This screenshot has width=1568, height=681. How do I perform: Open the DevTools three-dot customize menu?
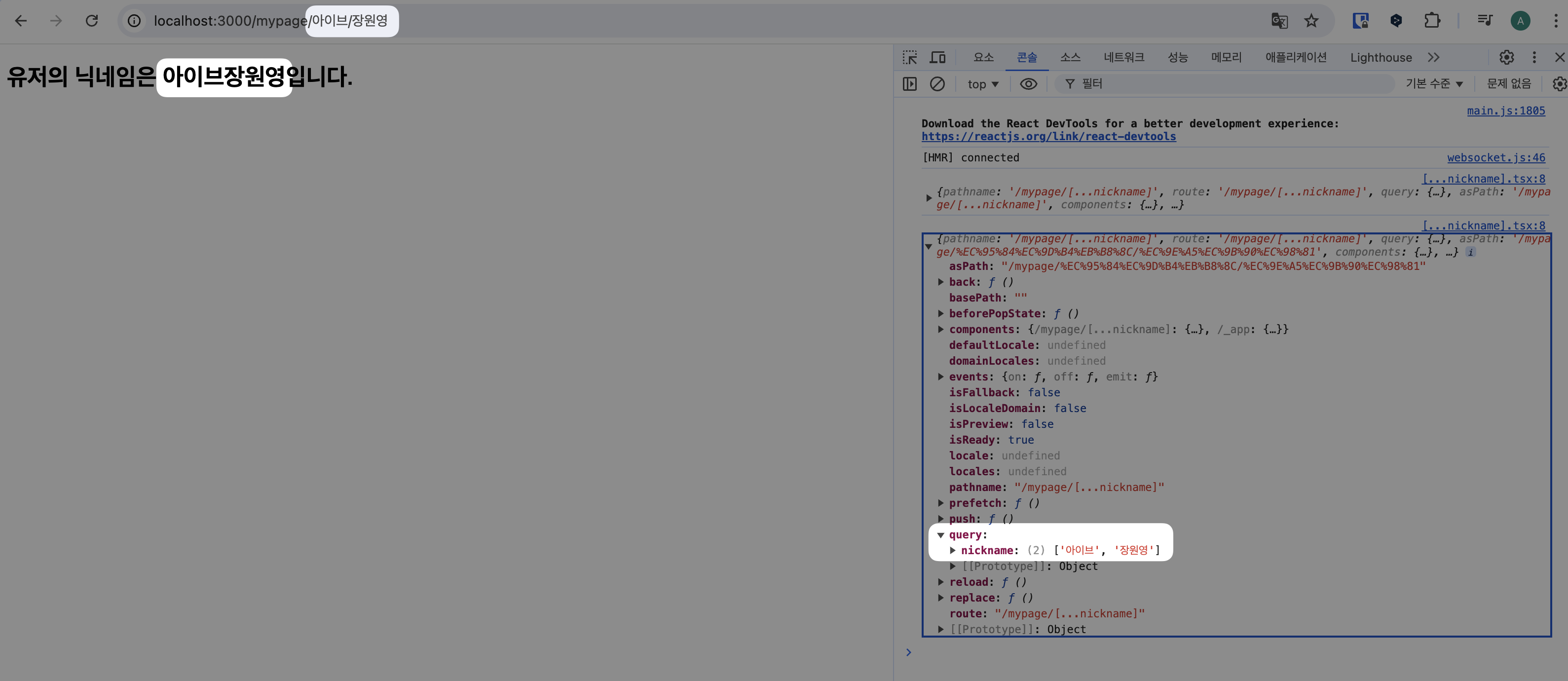[1534, 57]
